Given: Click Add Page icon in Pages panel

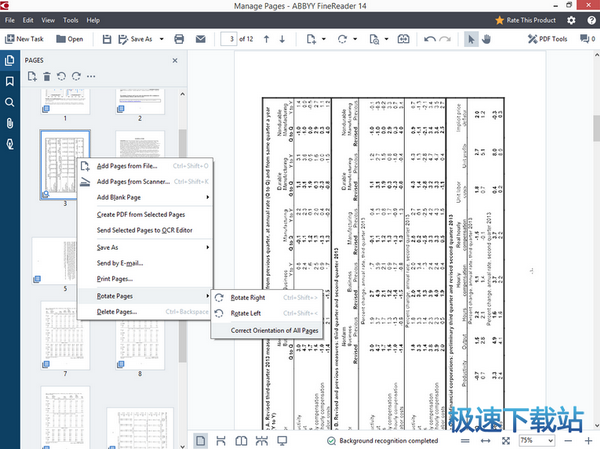Looking at the screenshot, I should (x=32, y=77).
